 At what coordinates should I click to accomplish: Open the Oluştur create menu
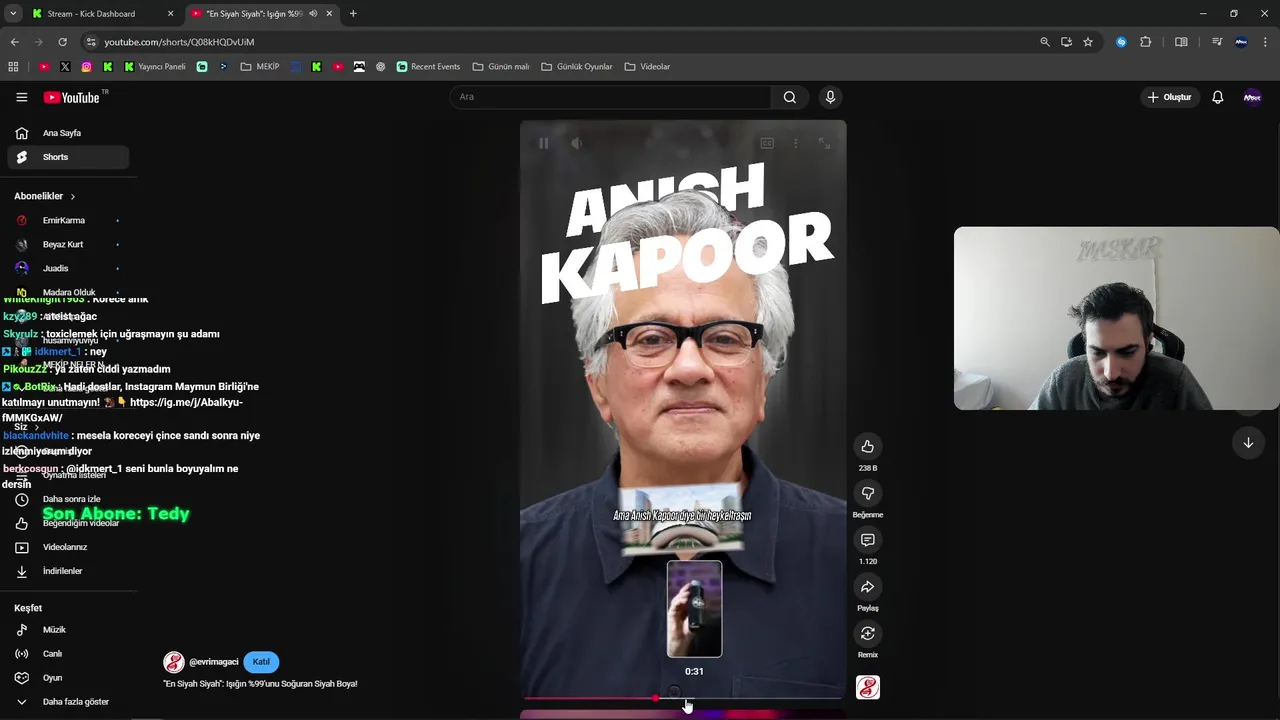click(x=1170, y=97)
